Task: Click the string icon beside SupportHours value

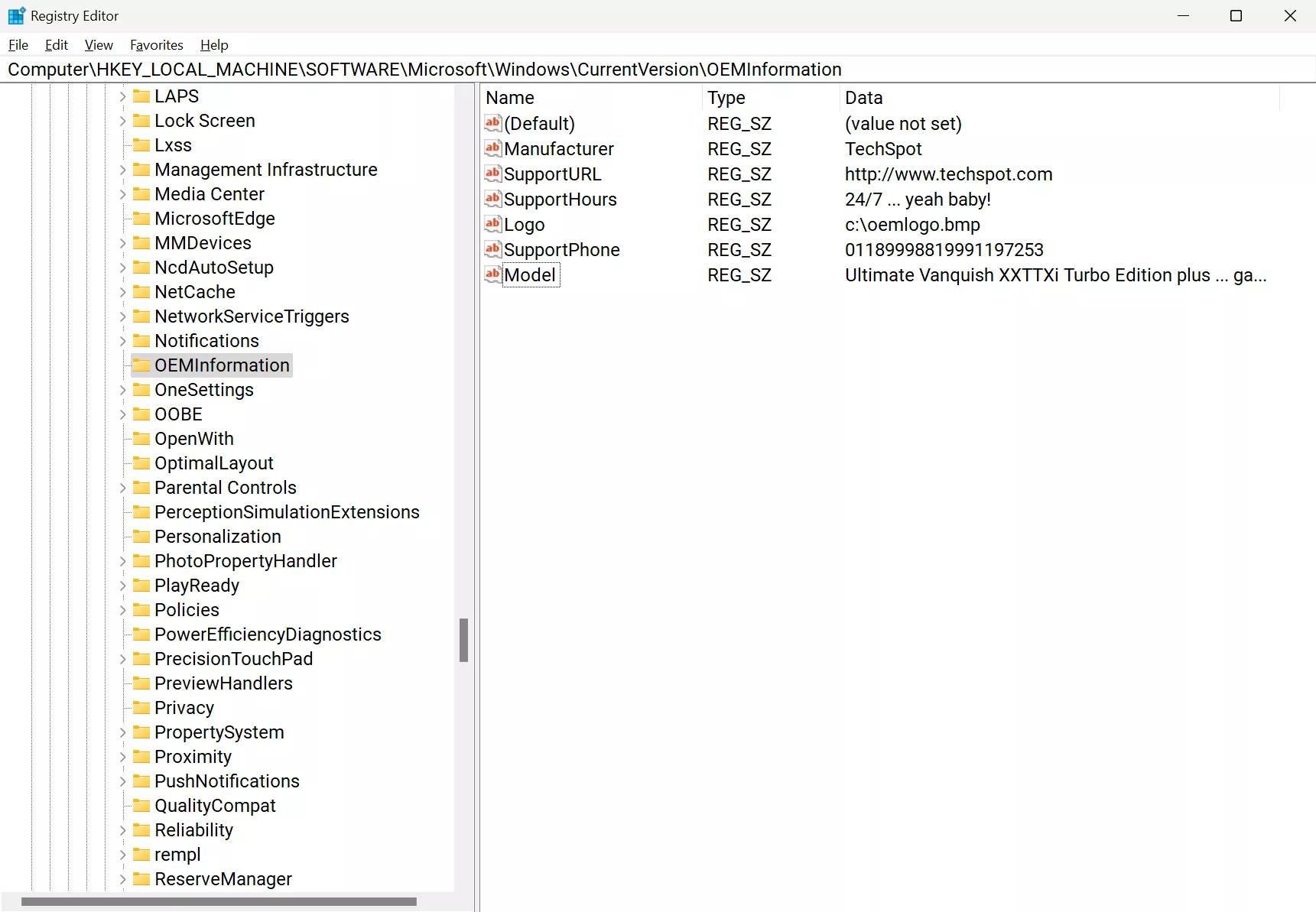Action: click(x=493, y=199)
